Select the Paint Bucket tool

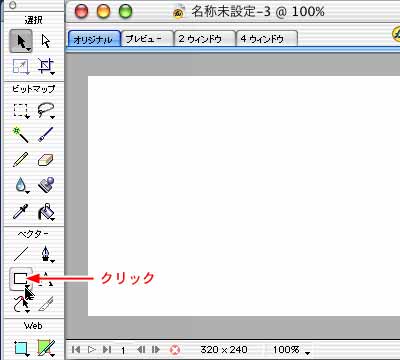[x=46, y=211]
